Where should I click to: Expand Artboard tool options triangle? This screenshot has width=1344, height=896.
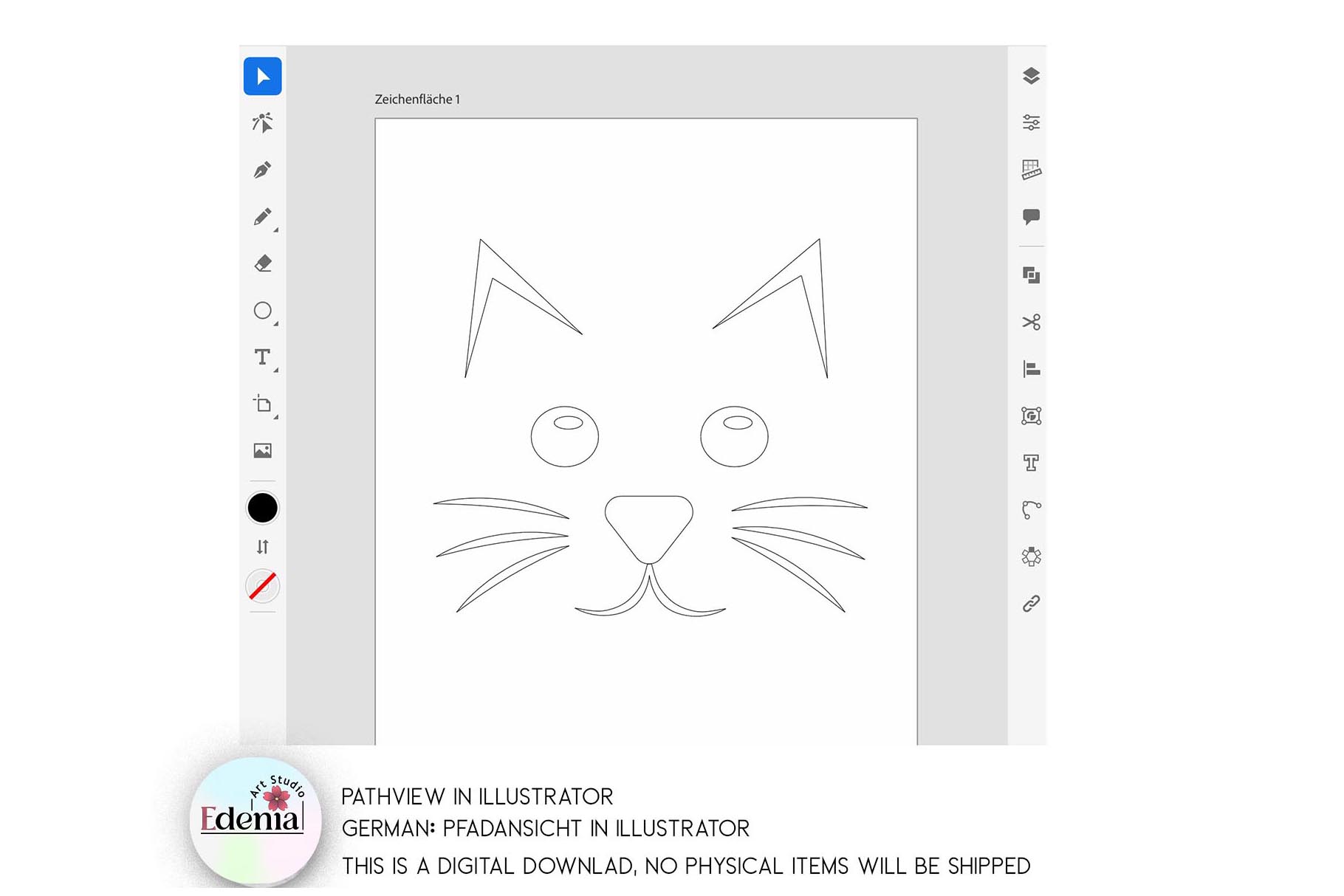276,417
